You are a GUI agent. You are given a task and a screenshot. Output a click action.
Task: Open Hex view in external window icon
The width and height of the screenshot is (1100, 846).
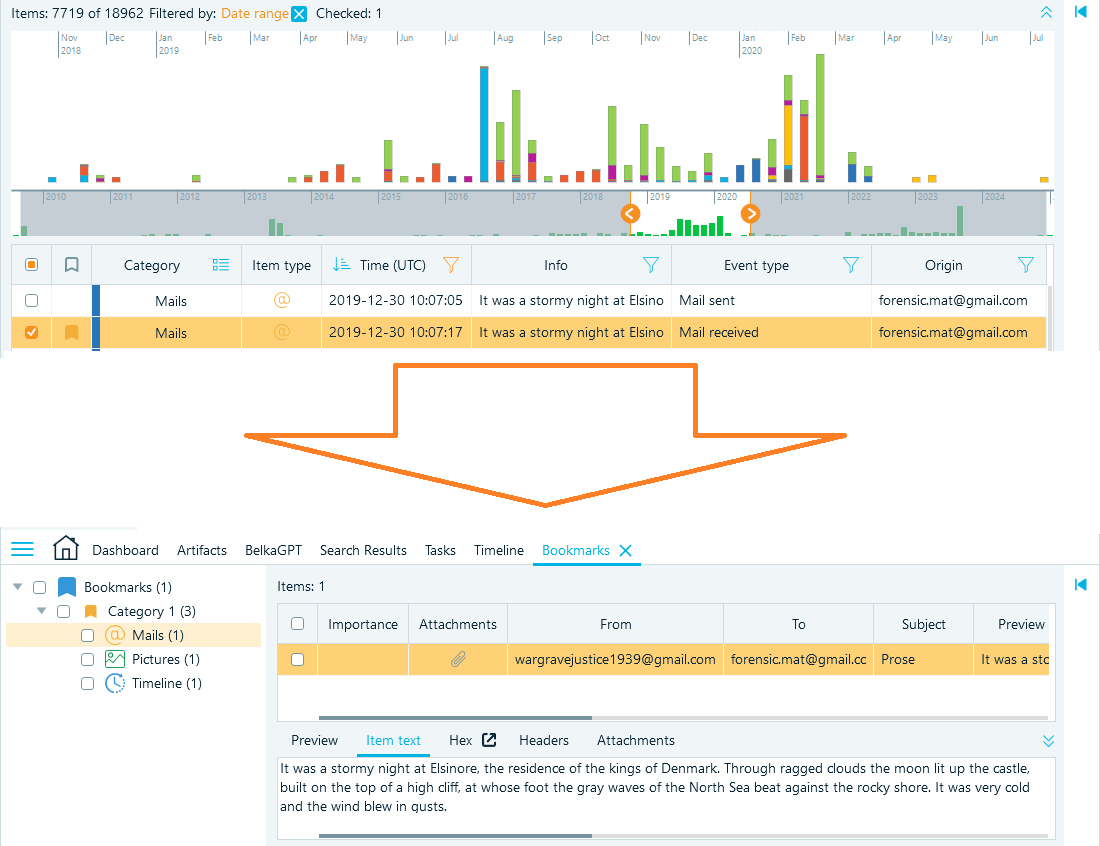(489, 740)
